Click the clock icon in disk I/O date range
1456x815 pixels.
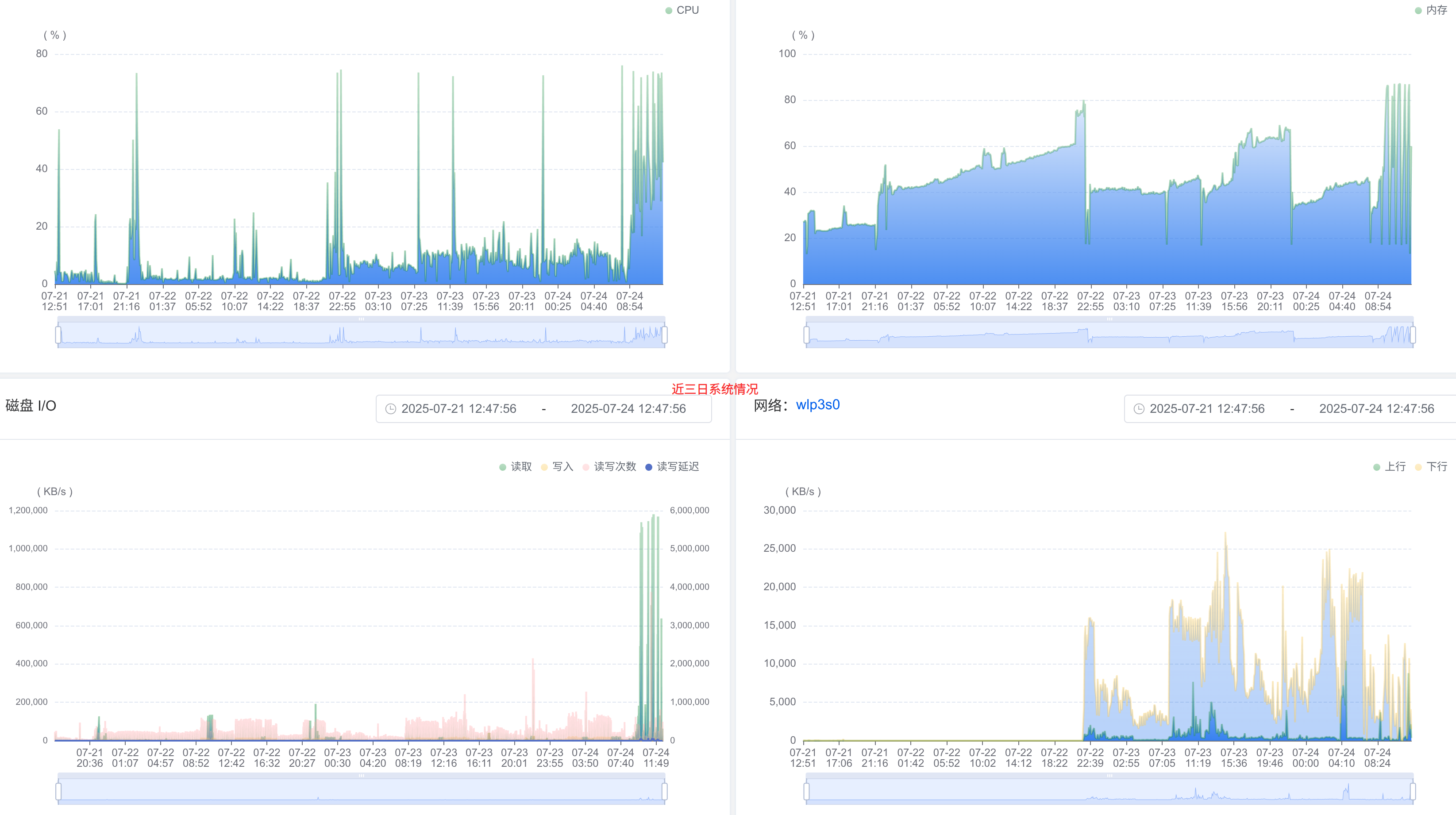391,409
